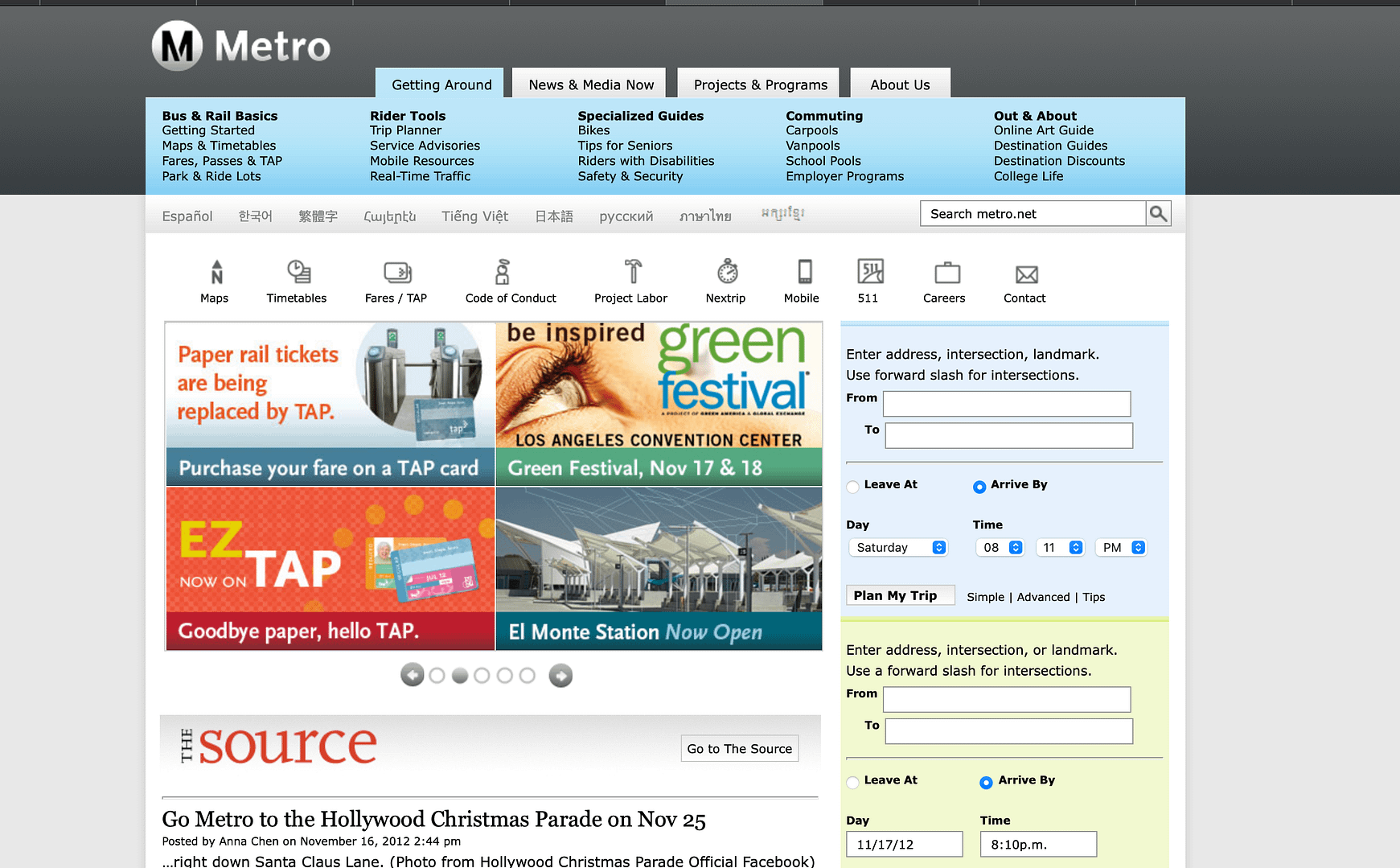
Task: Switch language to Tiếng Việt
Action: click(474, 216)
